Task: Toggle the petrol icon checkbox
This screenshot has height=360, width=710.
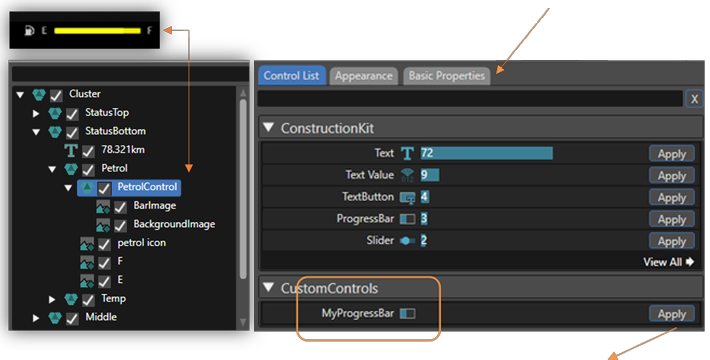Action: (x=104, y=244)
